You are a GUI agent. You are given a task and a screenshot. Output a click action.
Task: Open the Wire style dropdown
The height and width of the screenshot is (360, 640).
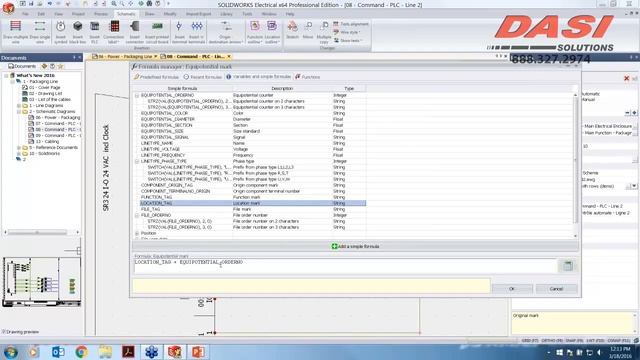point(347,32)
